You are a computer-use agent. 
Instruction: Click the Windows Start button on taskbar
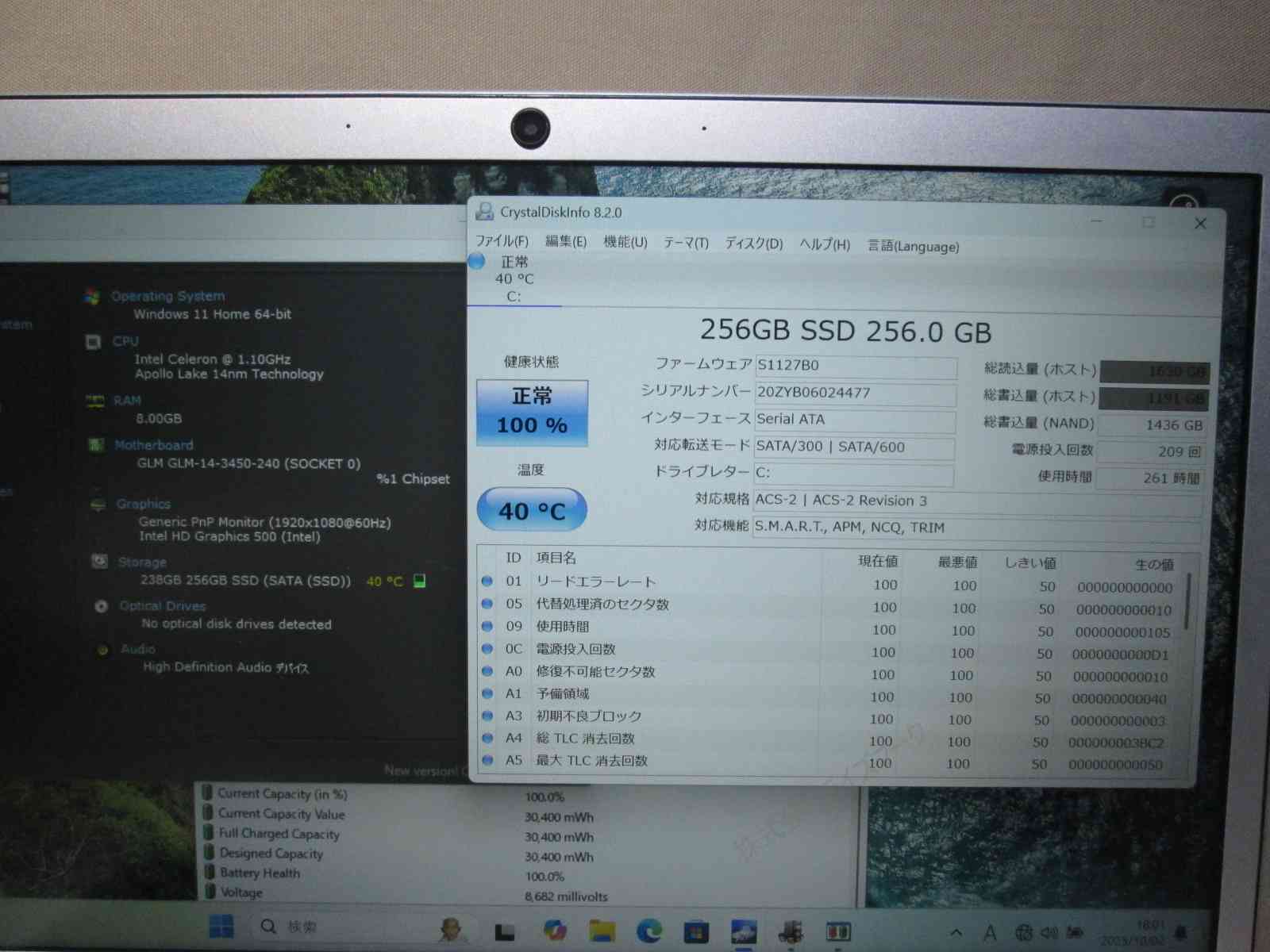(221, 927)
